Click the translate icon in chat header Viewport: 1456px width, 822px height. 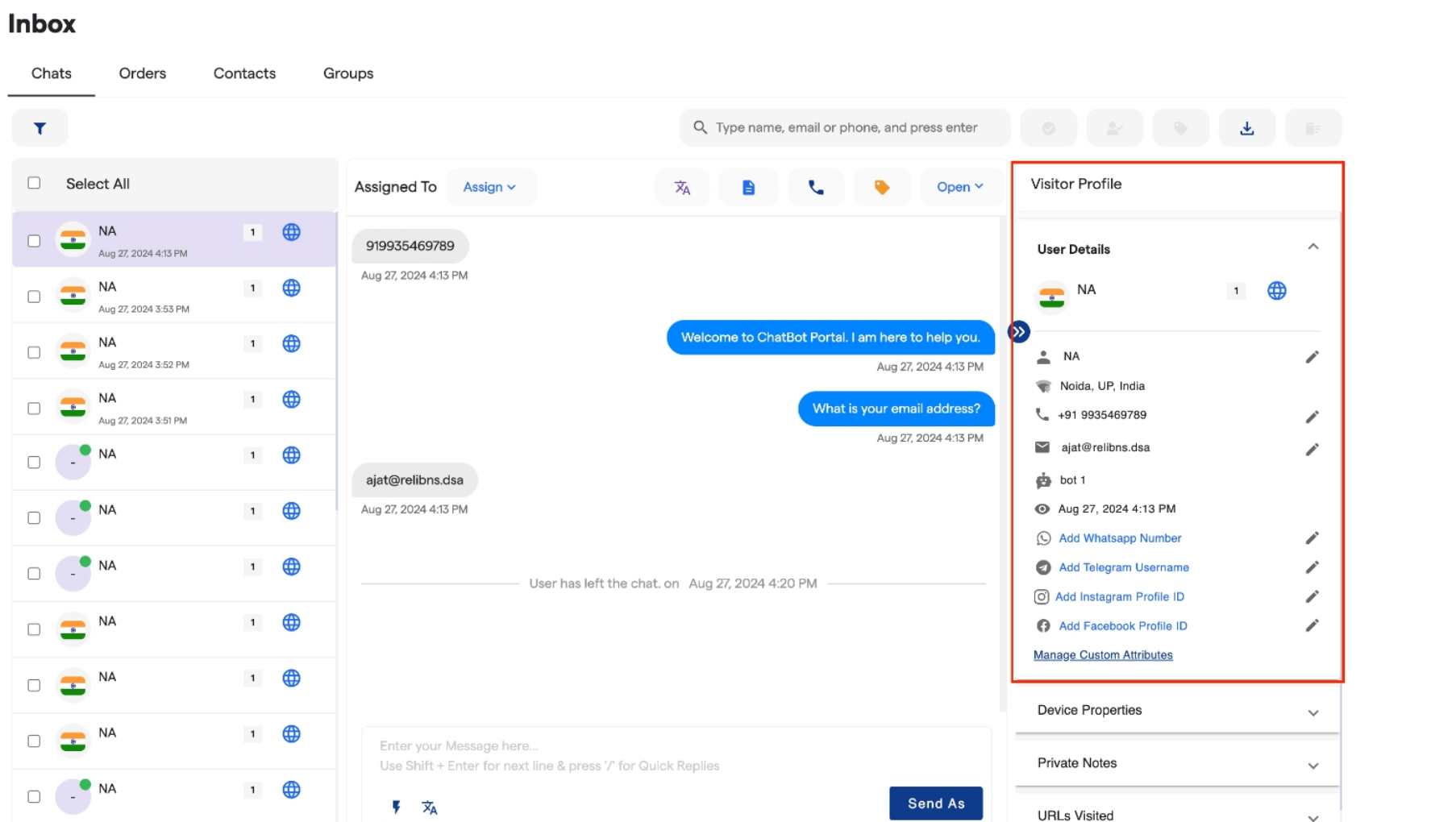(x=682, y=187)
